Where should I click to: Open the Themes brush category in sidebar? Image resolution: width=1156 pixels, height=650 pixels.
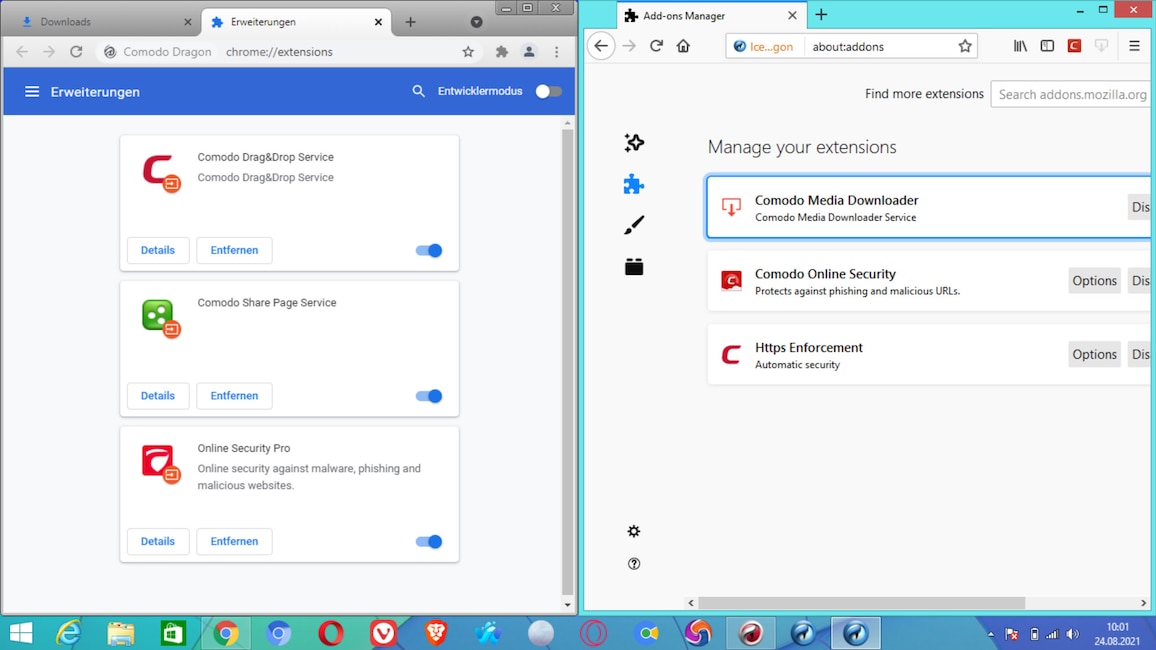[634, 226]
